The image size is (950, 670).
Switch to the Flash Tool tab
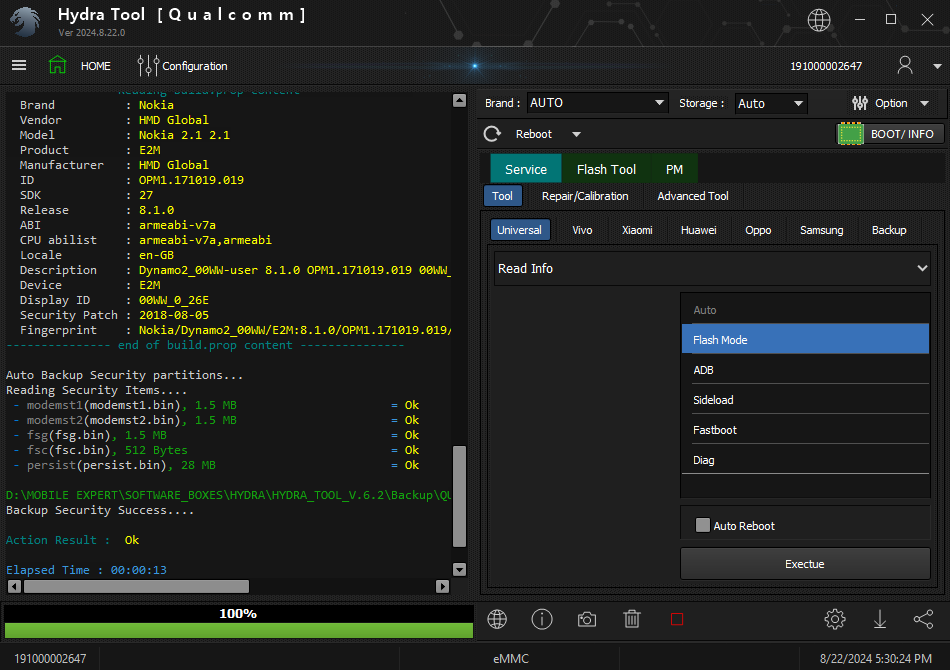606,169
